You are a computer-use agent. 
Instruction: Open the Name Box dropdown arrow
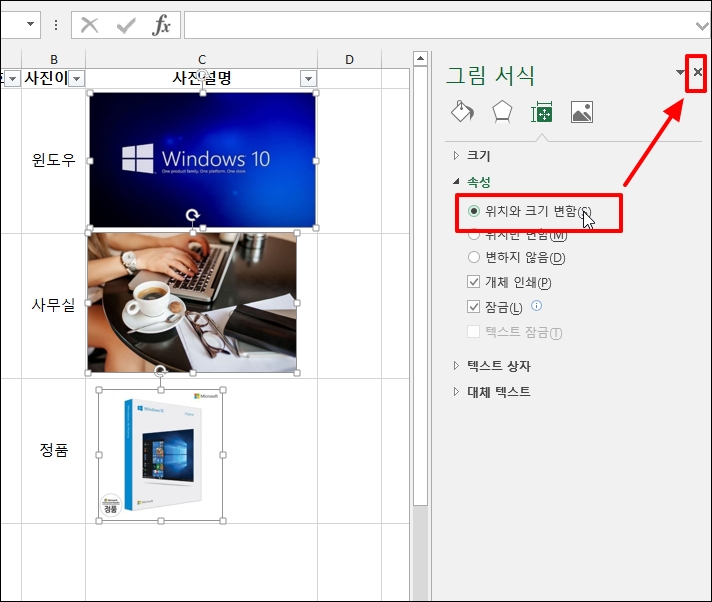pyautogui.click(x=30, y=24)
